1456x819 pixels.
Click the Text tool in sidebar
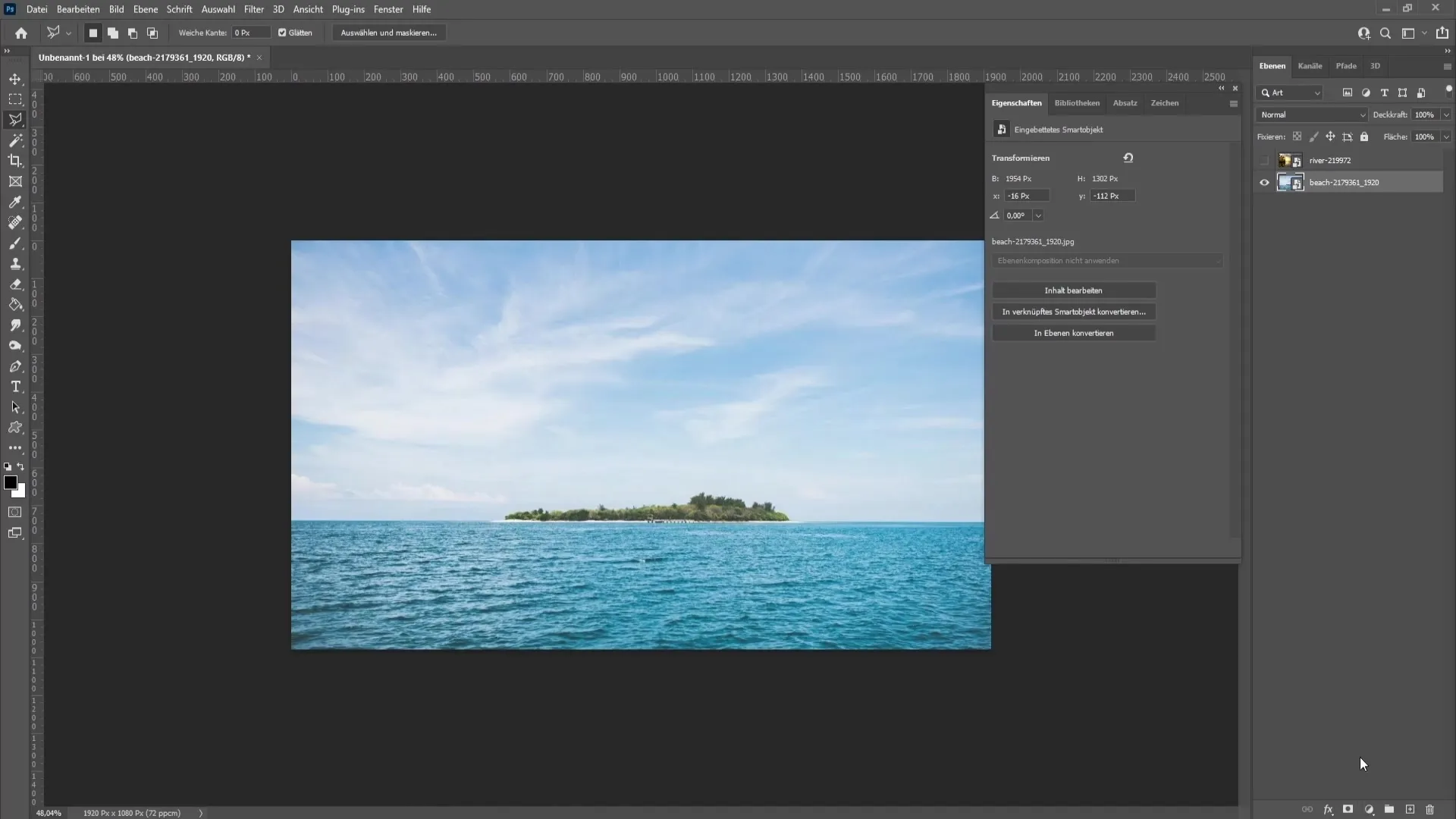pyautogui.click(x=14, y=386)
